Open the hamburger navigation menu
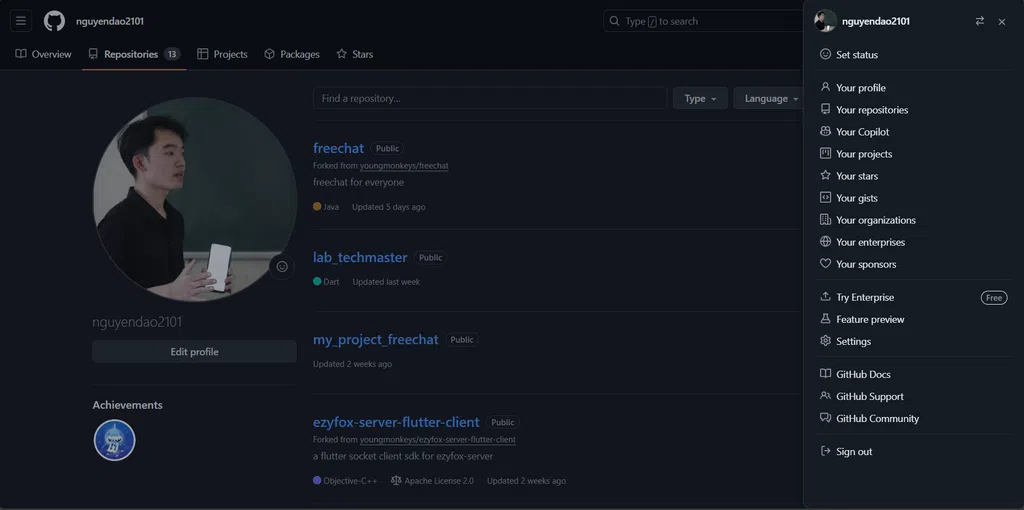Viewport: 1024px width, 510px height. (21, 21)
